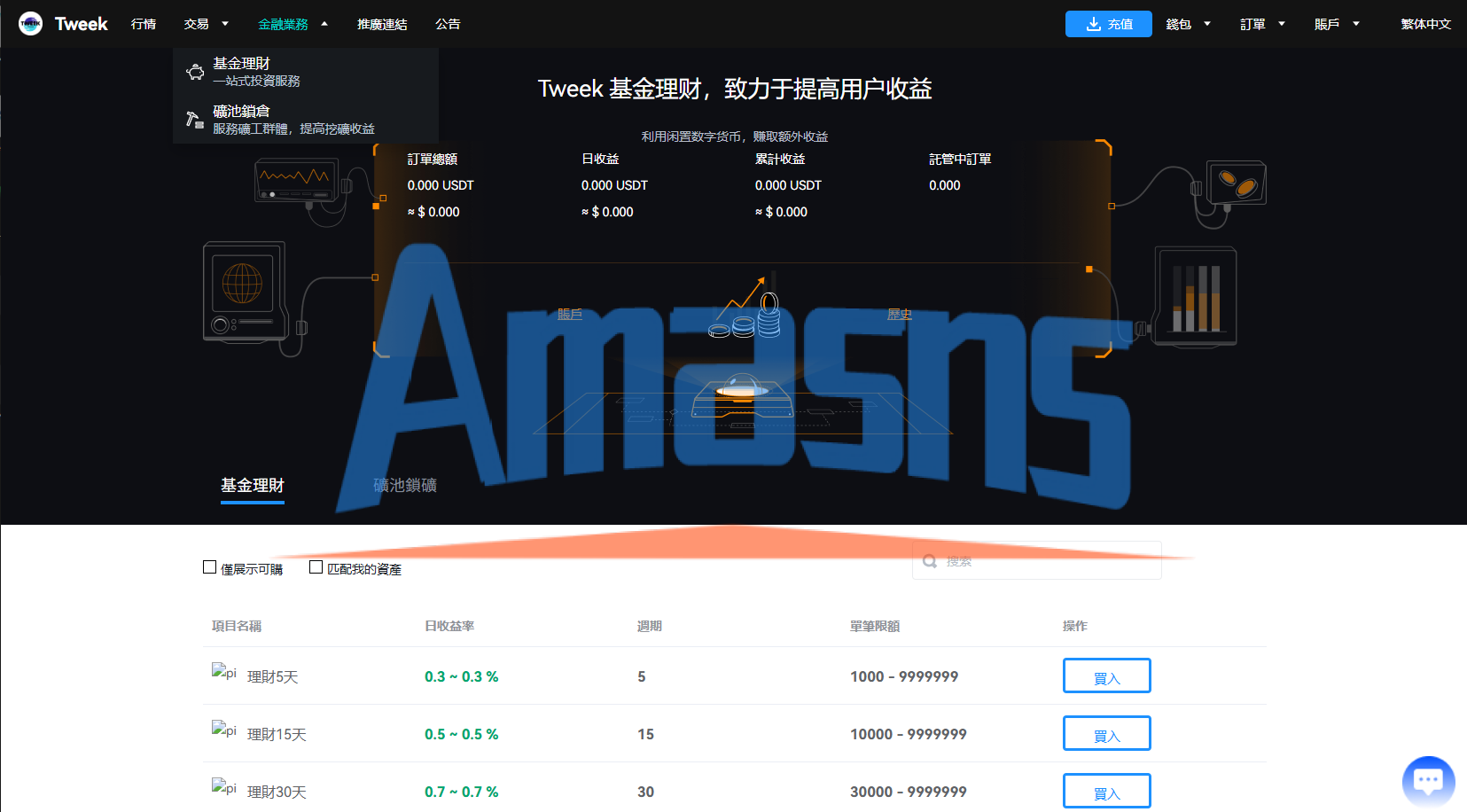Screen dimensions: 1467x812
Task: Click the 項目名稱 column header
Action: (237, 626)
